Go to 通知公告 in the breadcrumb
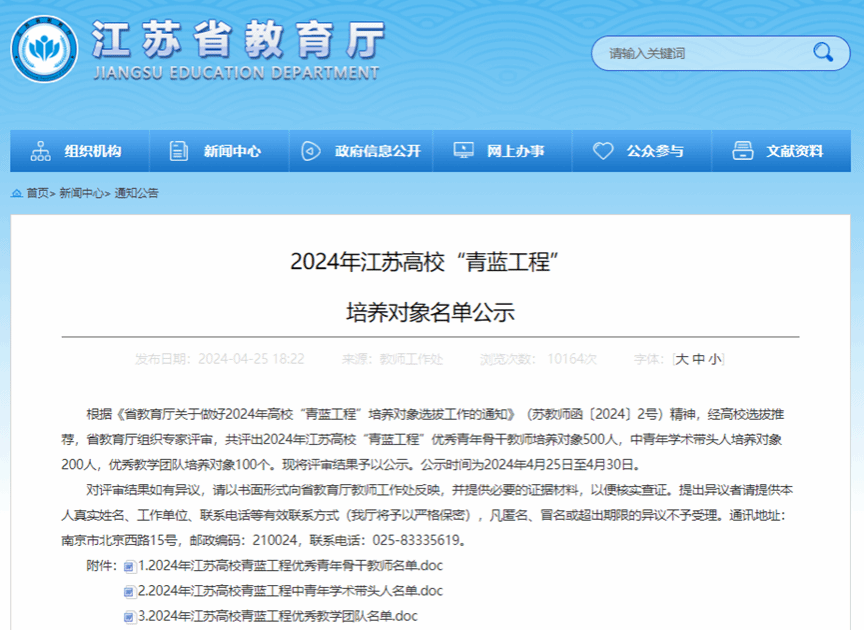This screenshot has height=630, width=864. (136, 193)
